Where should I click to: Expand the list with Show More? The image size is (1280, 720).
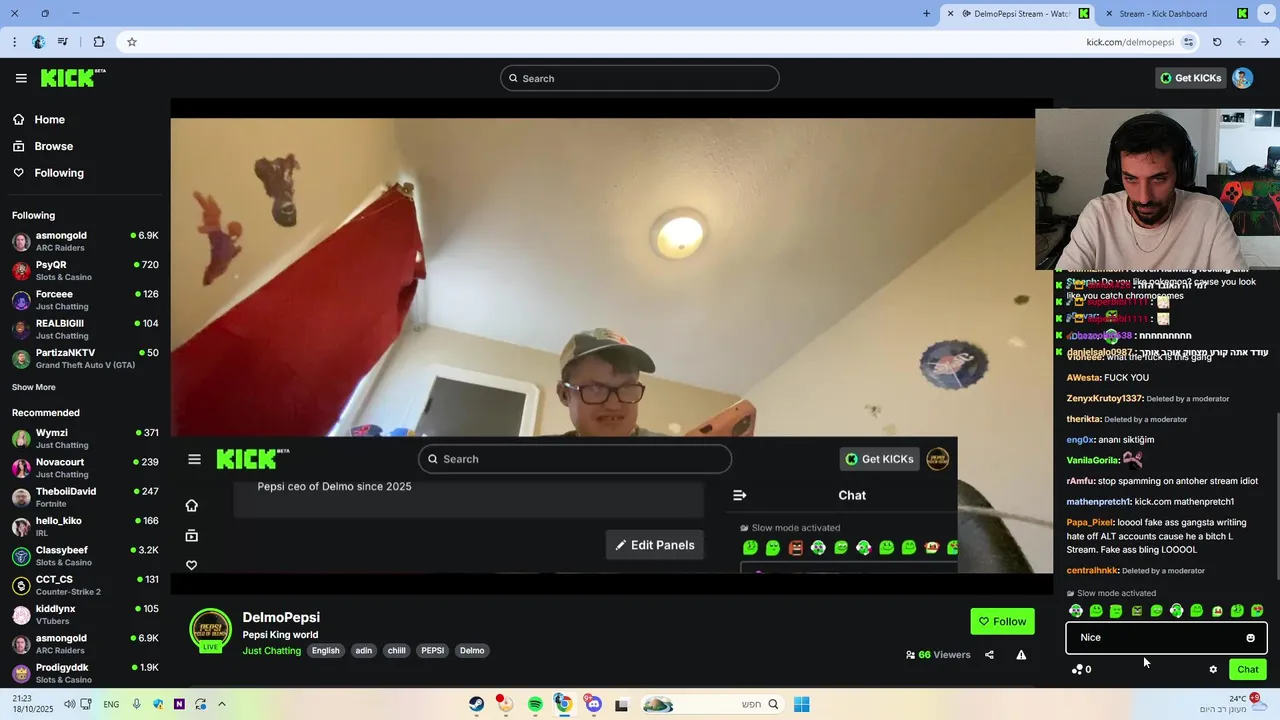click(34, 387)
